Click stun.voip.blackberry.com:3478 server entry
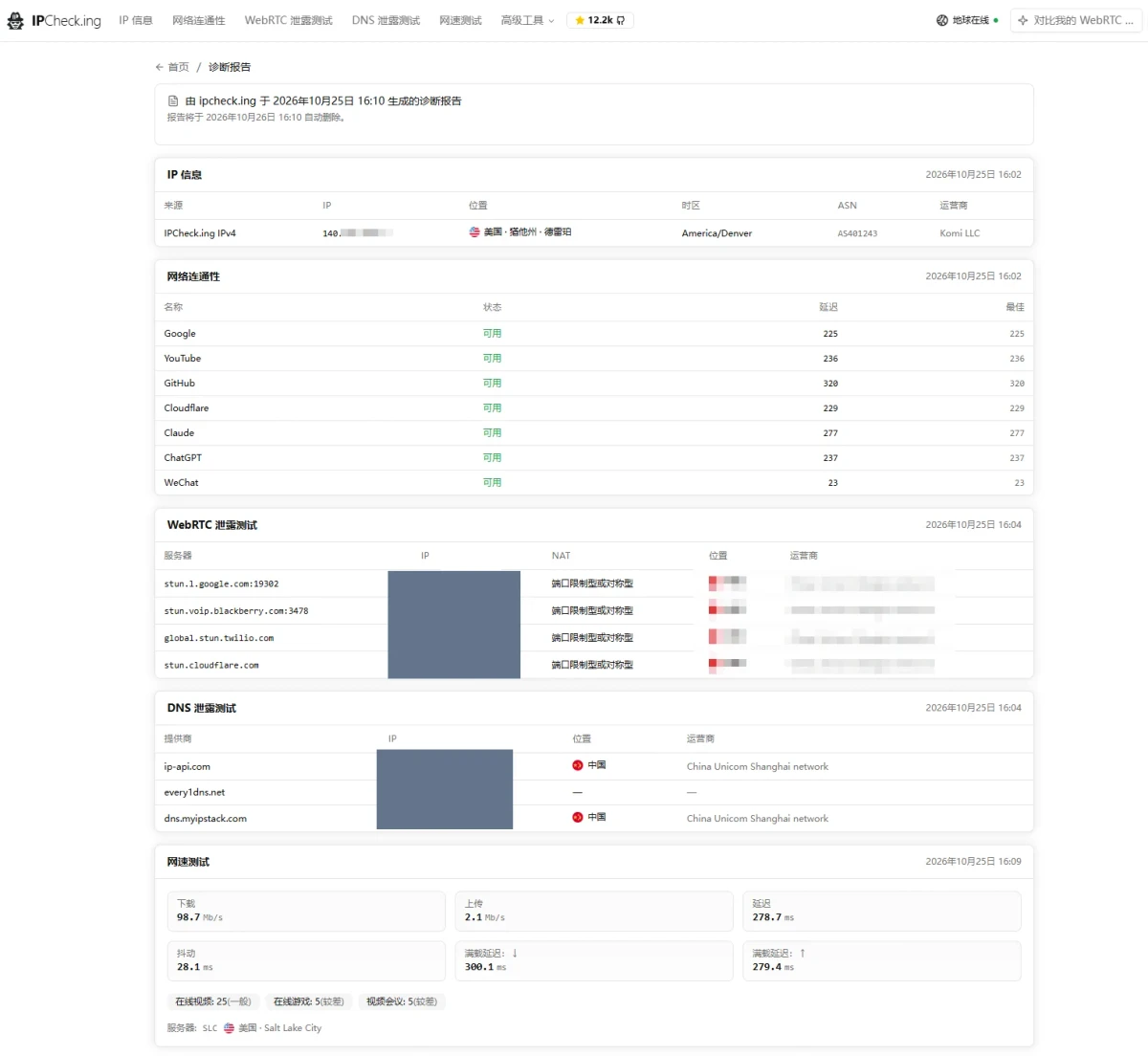 [x=236, y=610]
